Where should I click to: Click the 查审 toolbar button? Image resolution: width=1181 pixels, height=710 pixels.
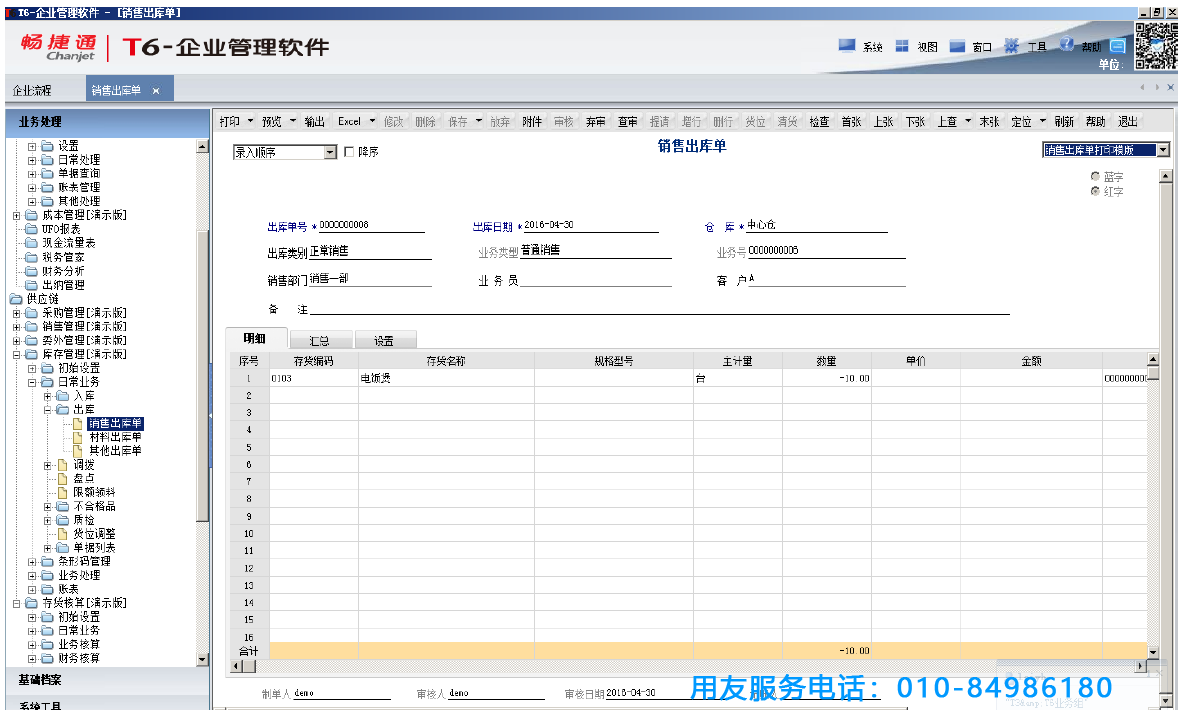coord(627,121)
